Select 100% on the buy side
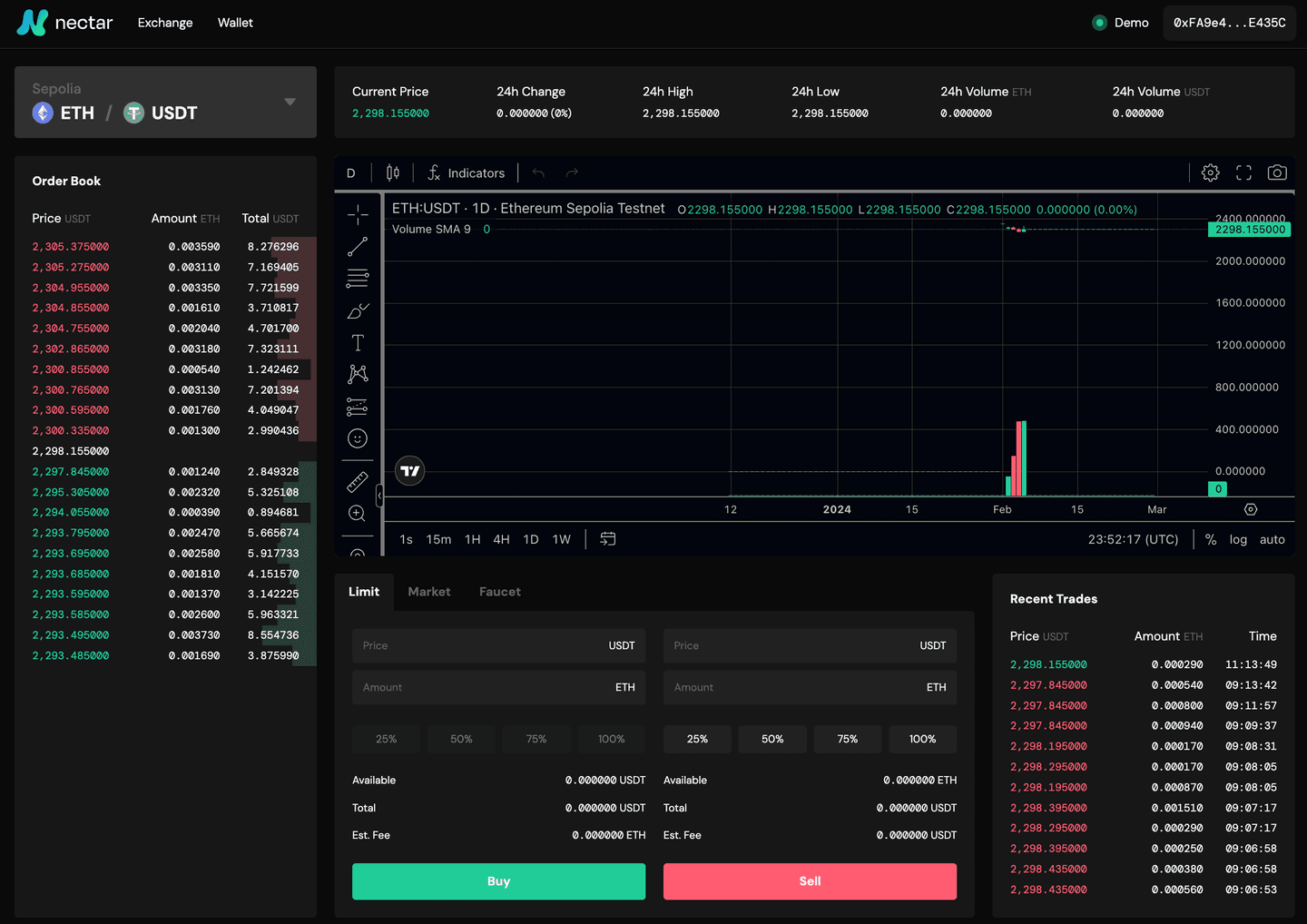Screen dimensions: 1307x924 click(612, 739)
